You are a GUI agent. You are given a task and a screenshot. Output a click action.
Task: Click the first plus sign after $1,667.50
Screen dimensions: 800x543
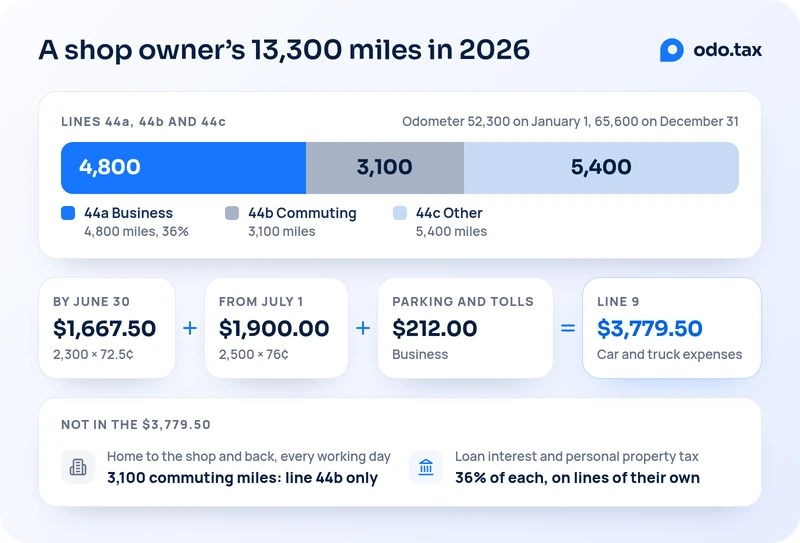(x=190, y=328)
